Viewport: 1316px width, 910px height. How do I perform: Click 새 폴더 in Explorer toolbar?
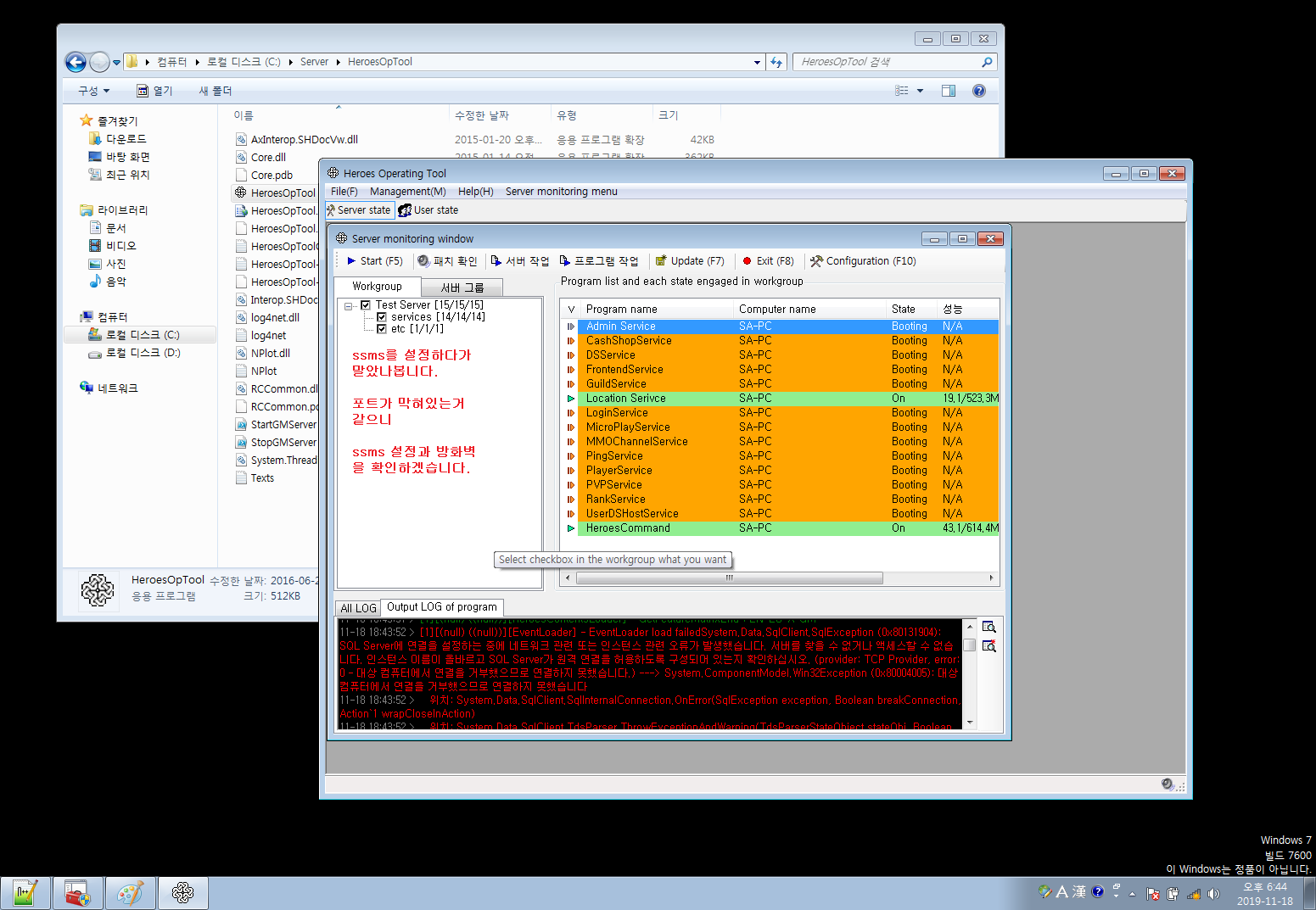point(216,91)
